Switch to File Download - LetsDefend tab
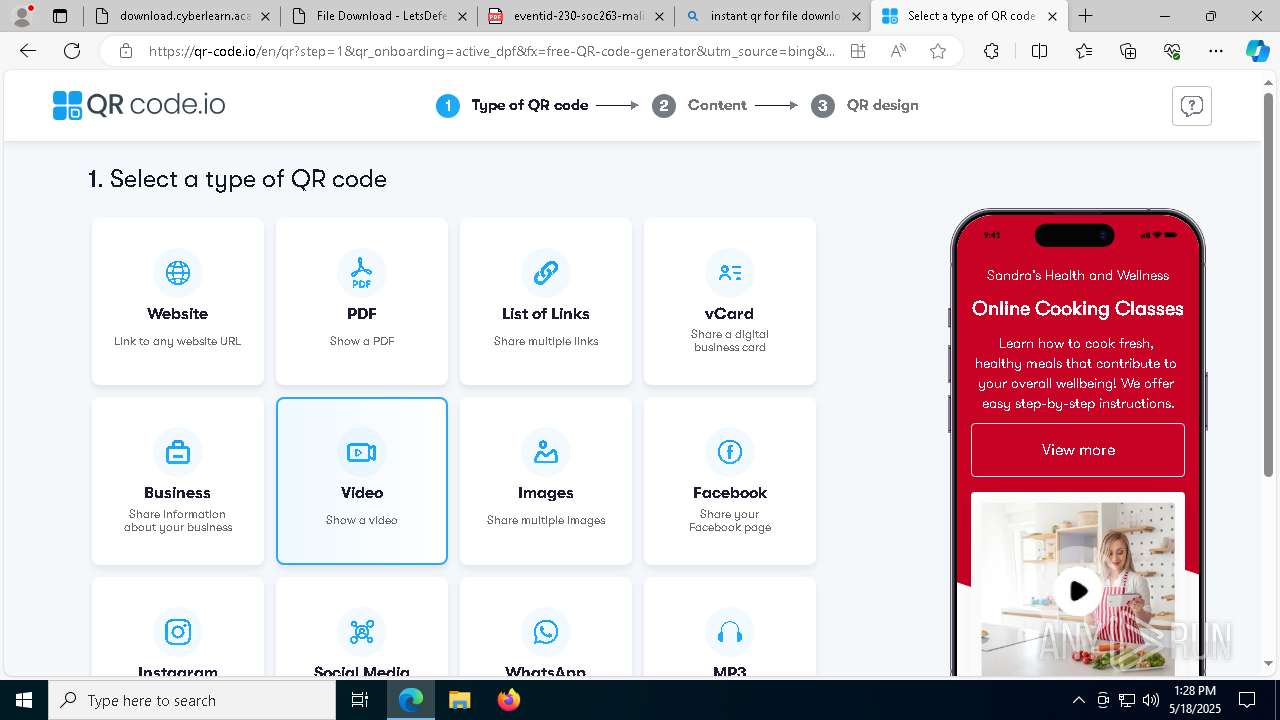The height and width of the screenshot is (720, 1280). click(378, 16)
